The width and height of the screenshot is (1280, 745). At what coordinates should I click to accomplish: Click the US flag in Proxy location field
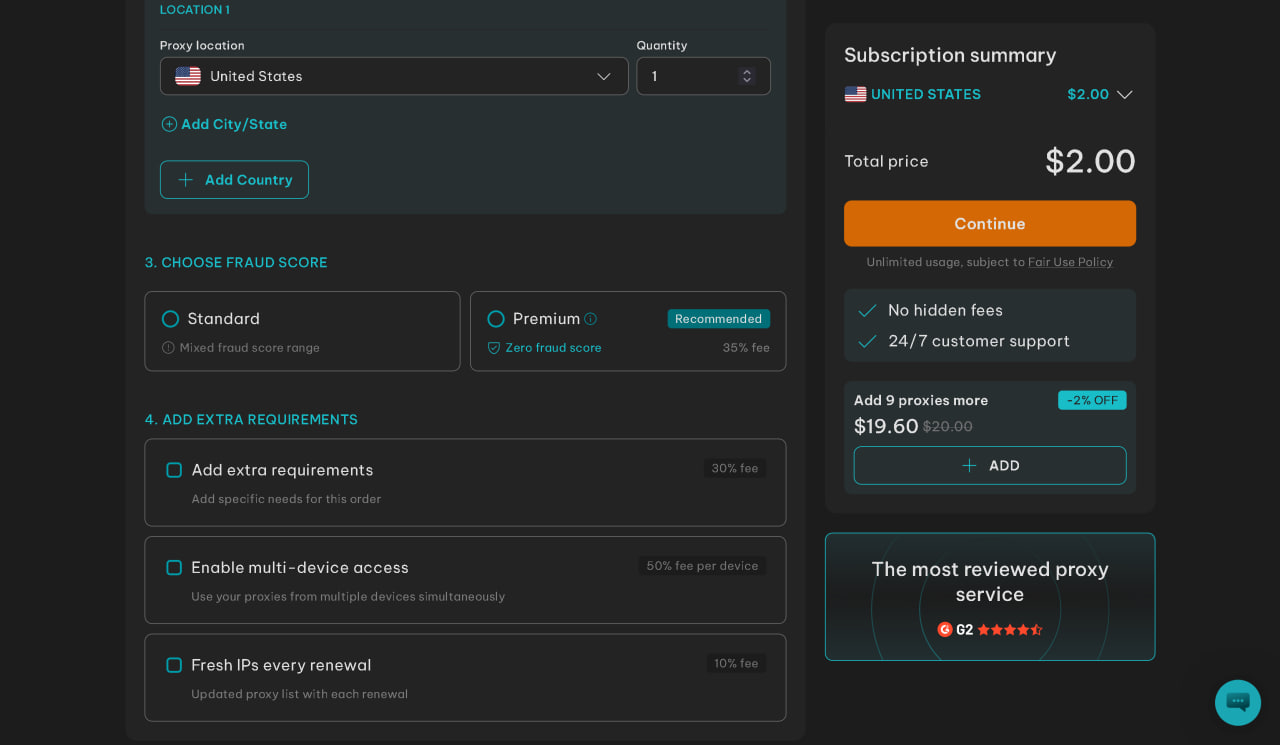point(188,76)
